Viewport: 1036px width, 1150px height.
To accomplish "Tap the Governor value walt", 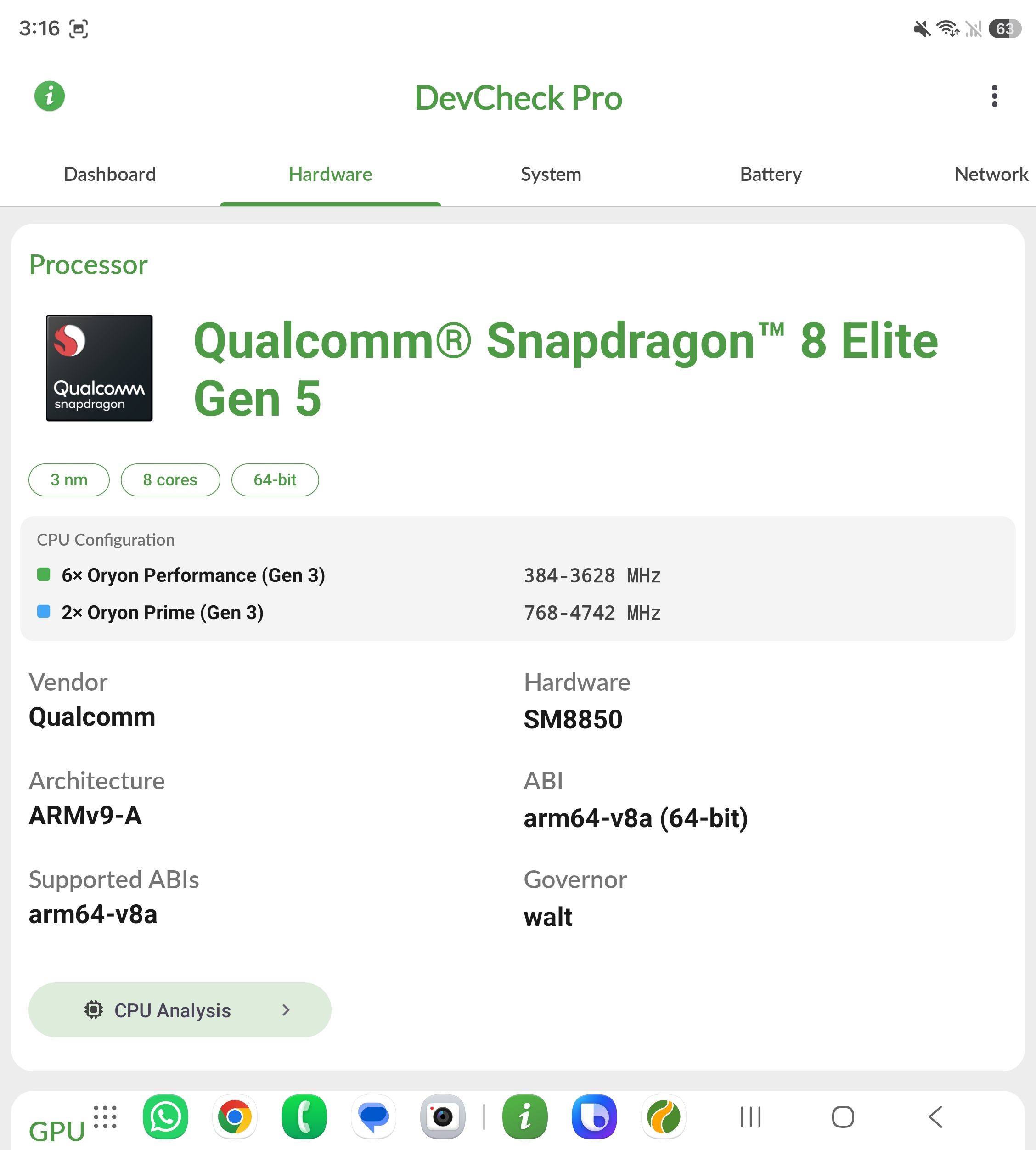I will tap(548, 917).
